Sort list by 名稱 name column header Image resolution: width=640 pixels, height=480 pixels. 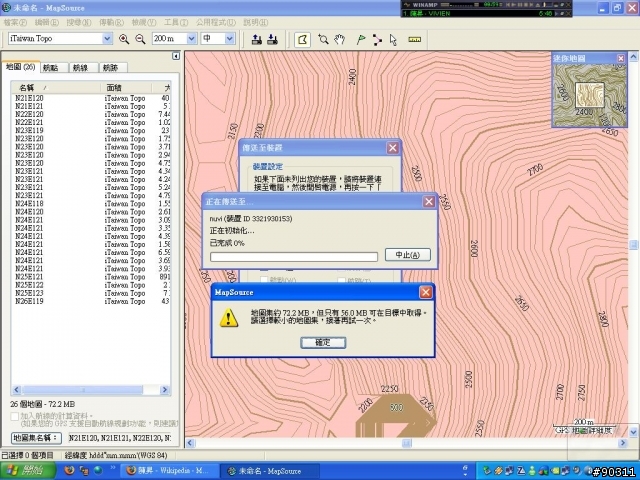[x=56, y=87]
